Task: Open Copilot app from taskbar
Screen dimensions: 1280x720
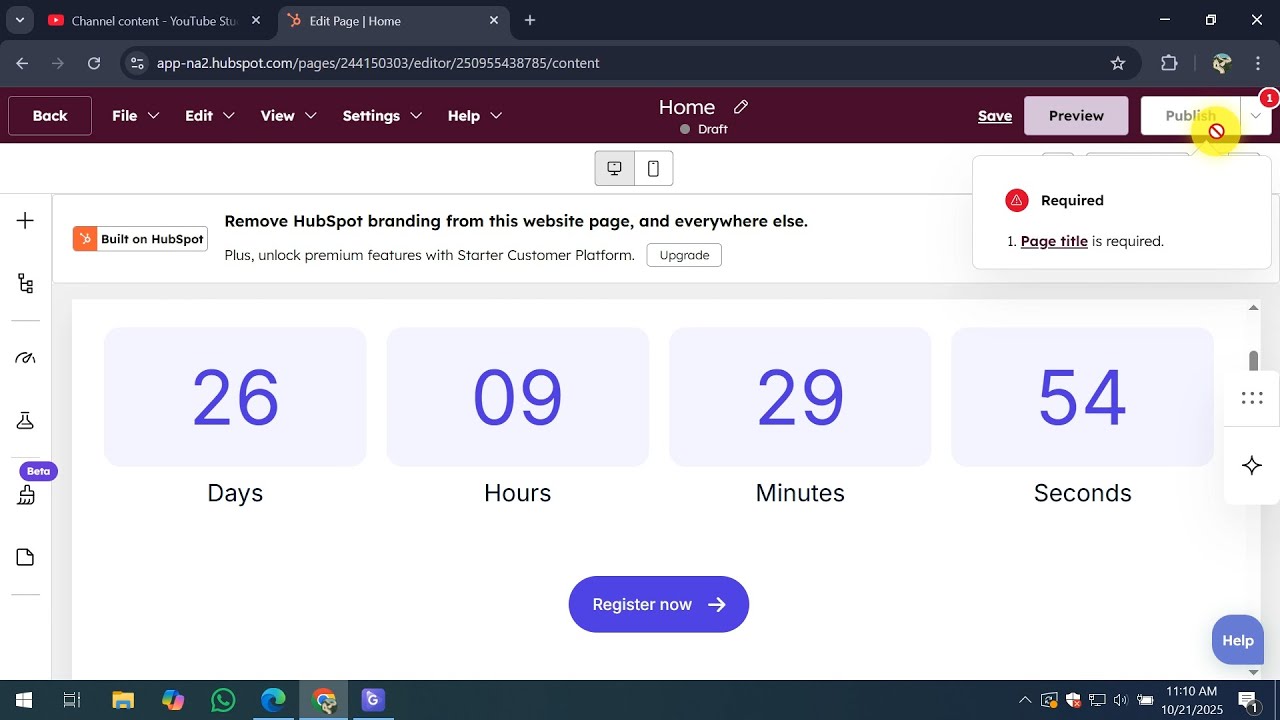Action: pyautogui.click(x=173, y=700)
